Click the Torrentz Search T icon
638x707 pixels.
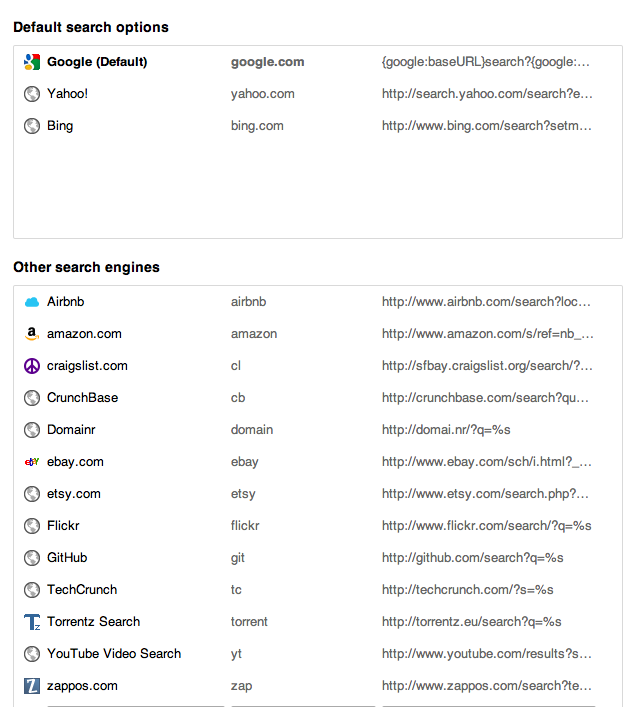32,622
